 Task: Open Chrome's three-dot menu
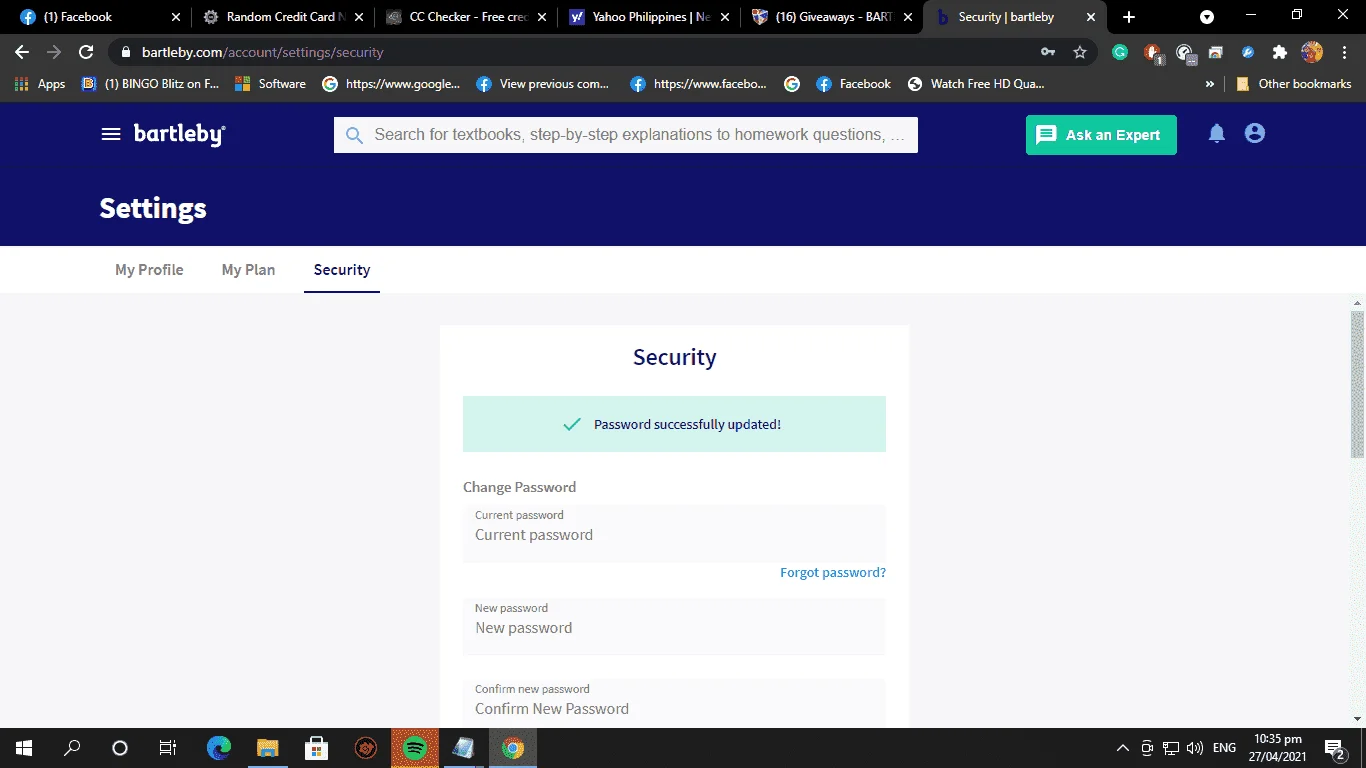1344,52
